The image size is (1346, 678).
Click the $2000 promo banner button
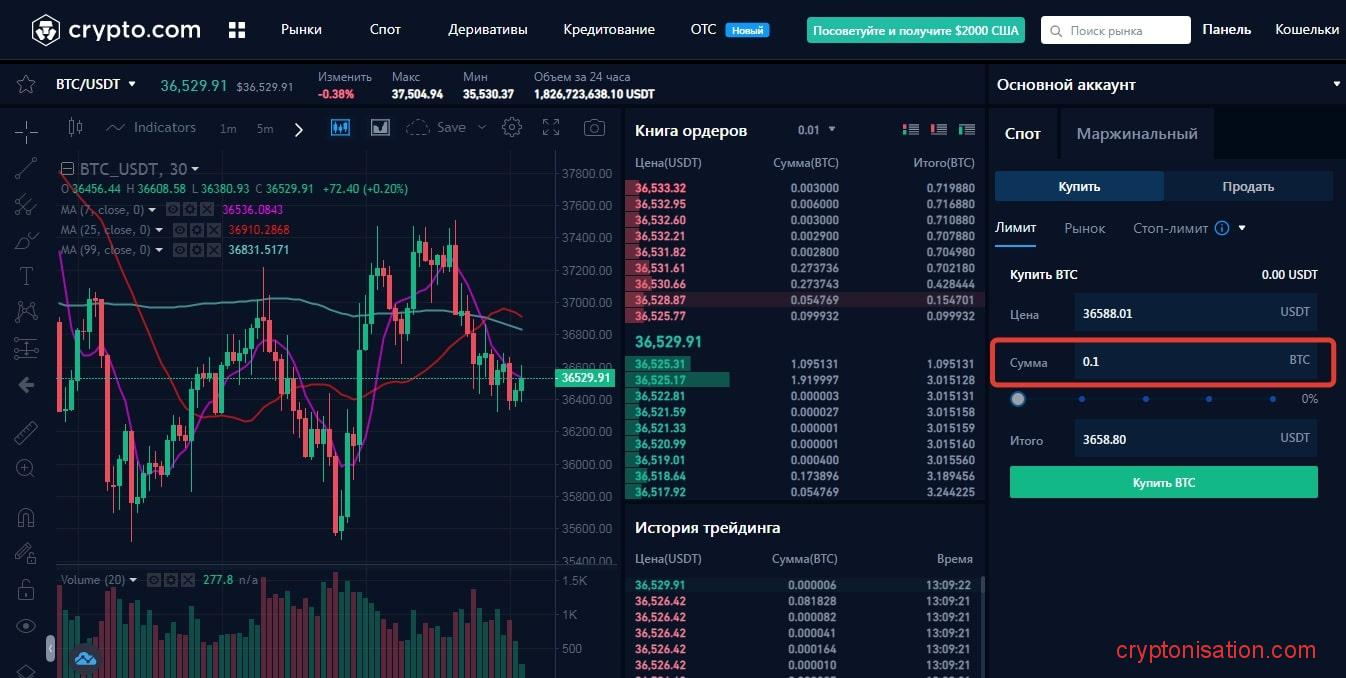[x=915, y=30]
